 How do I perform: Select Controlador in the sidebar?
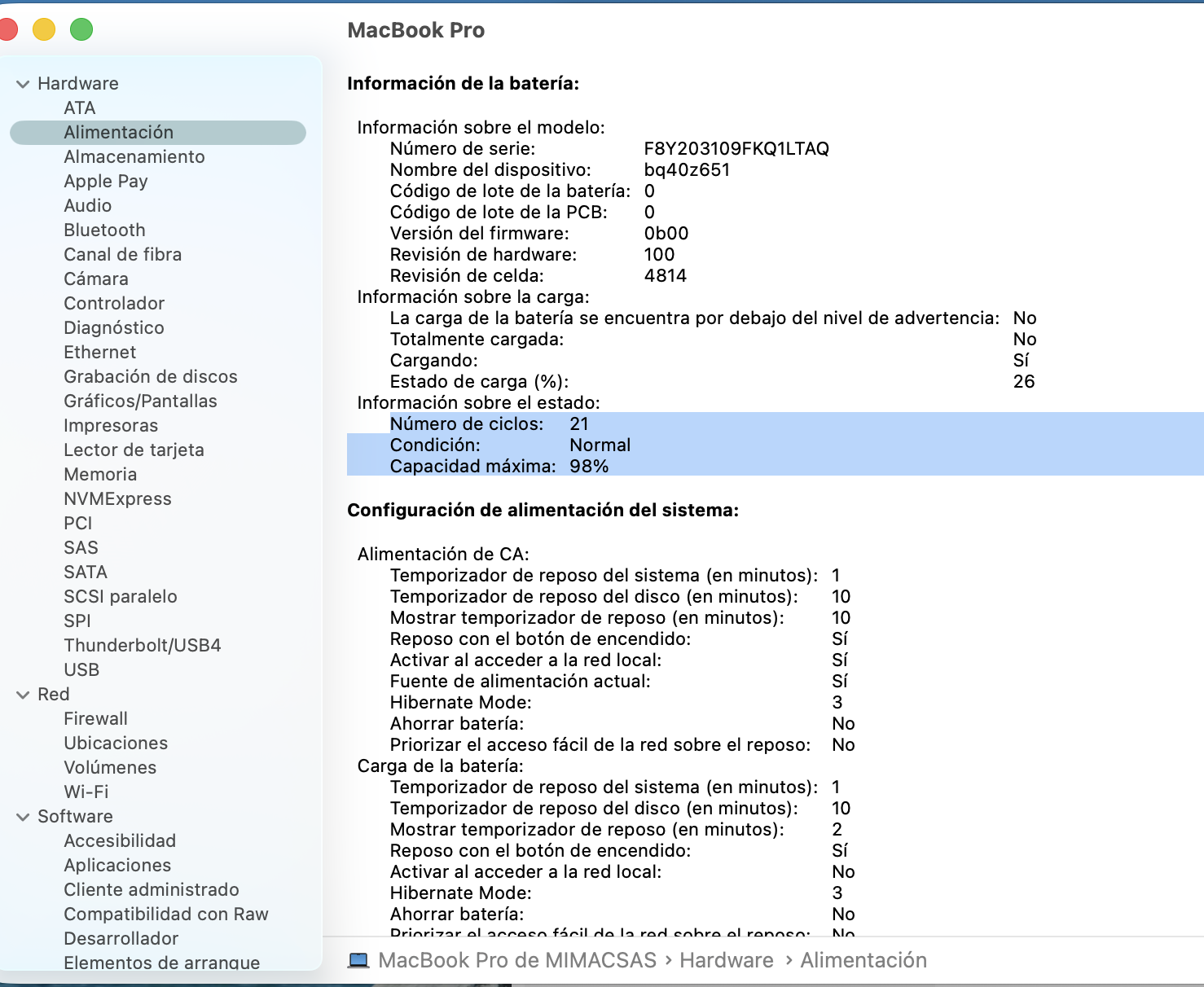pos(114,304)
